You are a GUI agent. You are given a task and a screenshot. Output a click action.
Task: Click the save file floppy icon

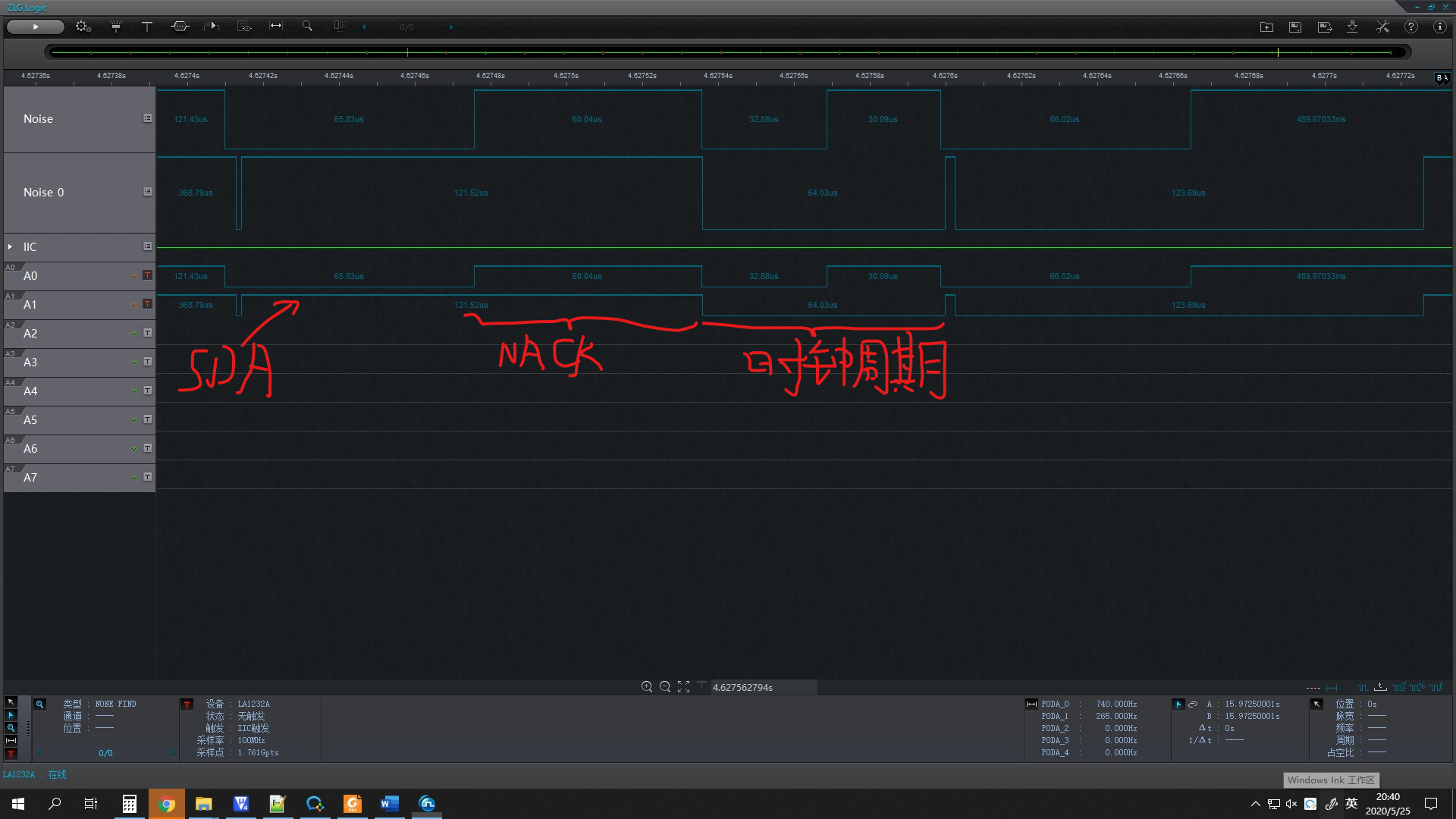pyautogui.click(x=1295, y=27)
